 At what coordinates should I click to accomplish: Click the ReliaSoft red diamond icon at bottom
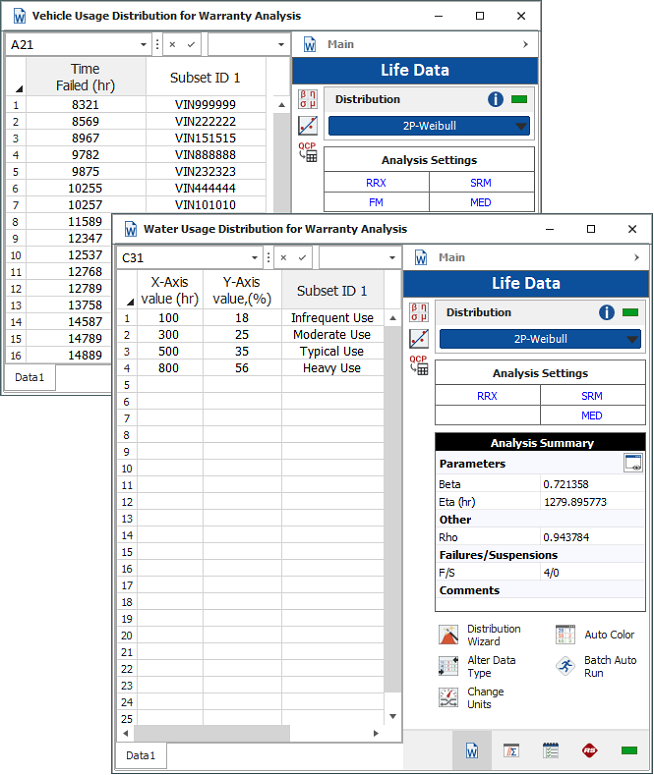pos(590,750)
